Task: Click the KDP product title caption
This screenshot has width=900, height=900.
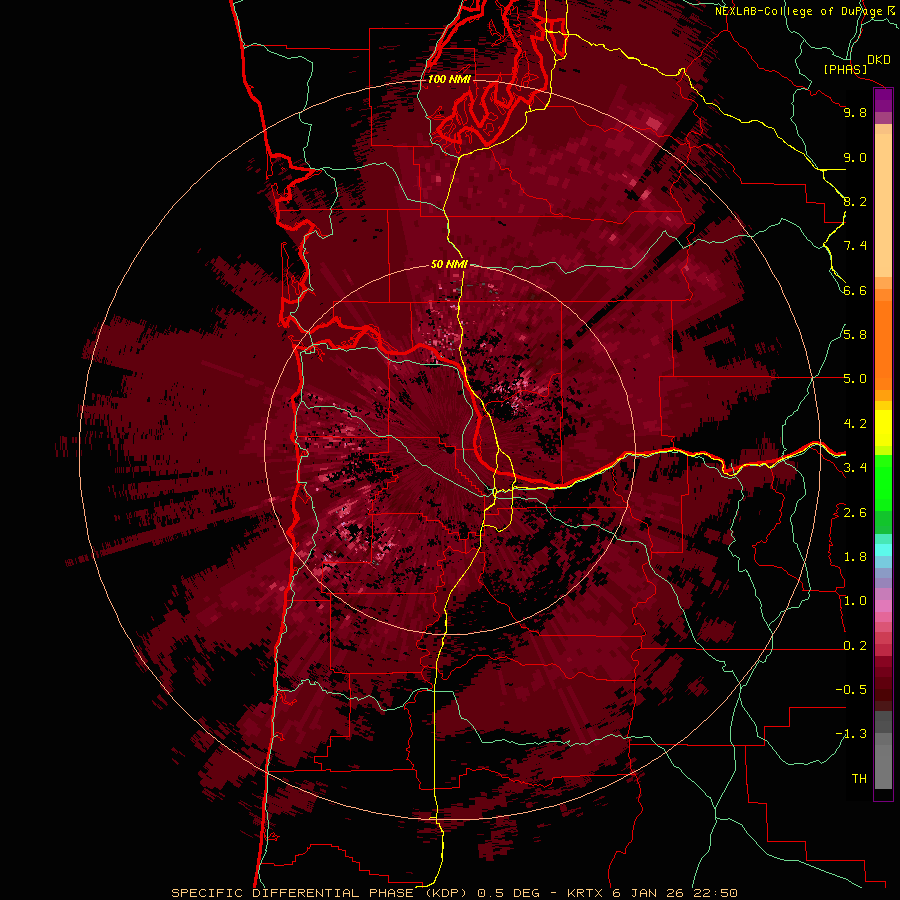Action: (454, 893)
